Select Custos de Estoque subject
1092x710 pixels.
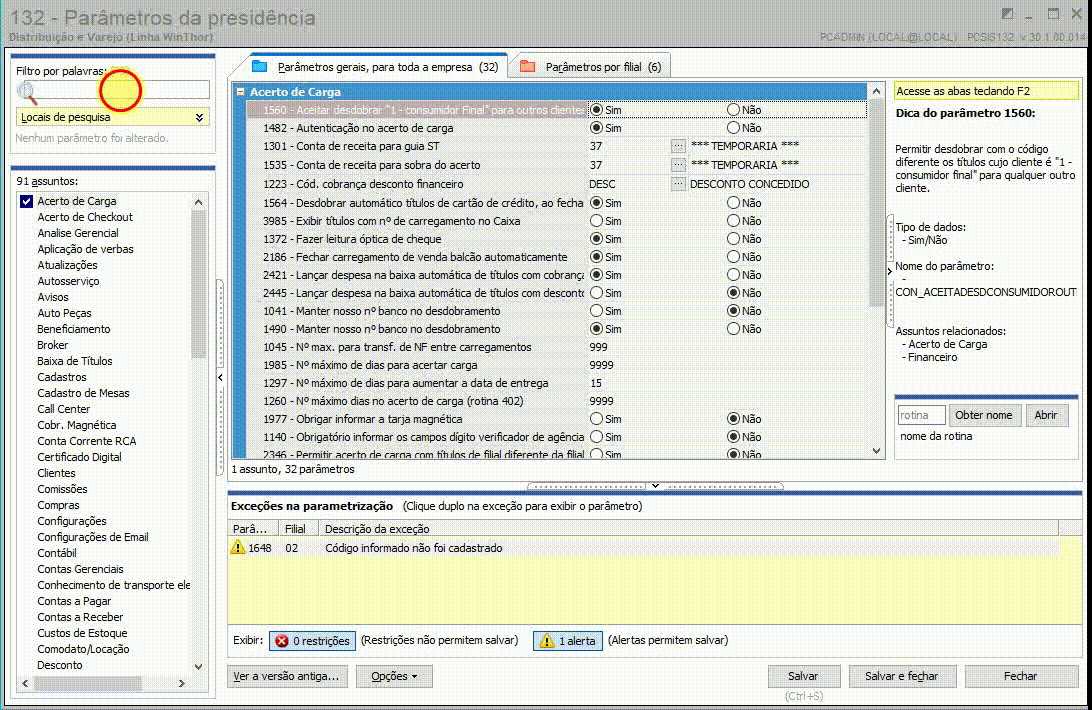(82, 634)
